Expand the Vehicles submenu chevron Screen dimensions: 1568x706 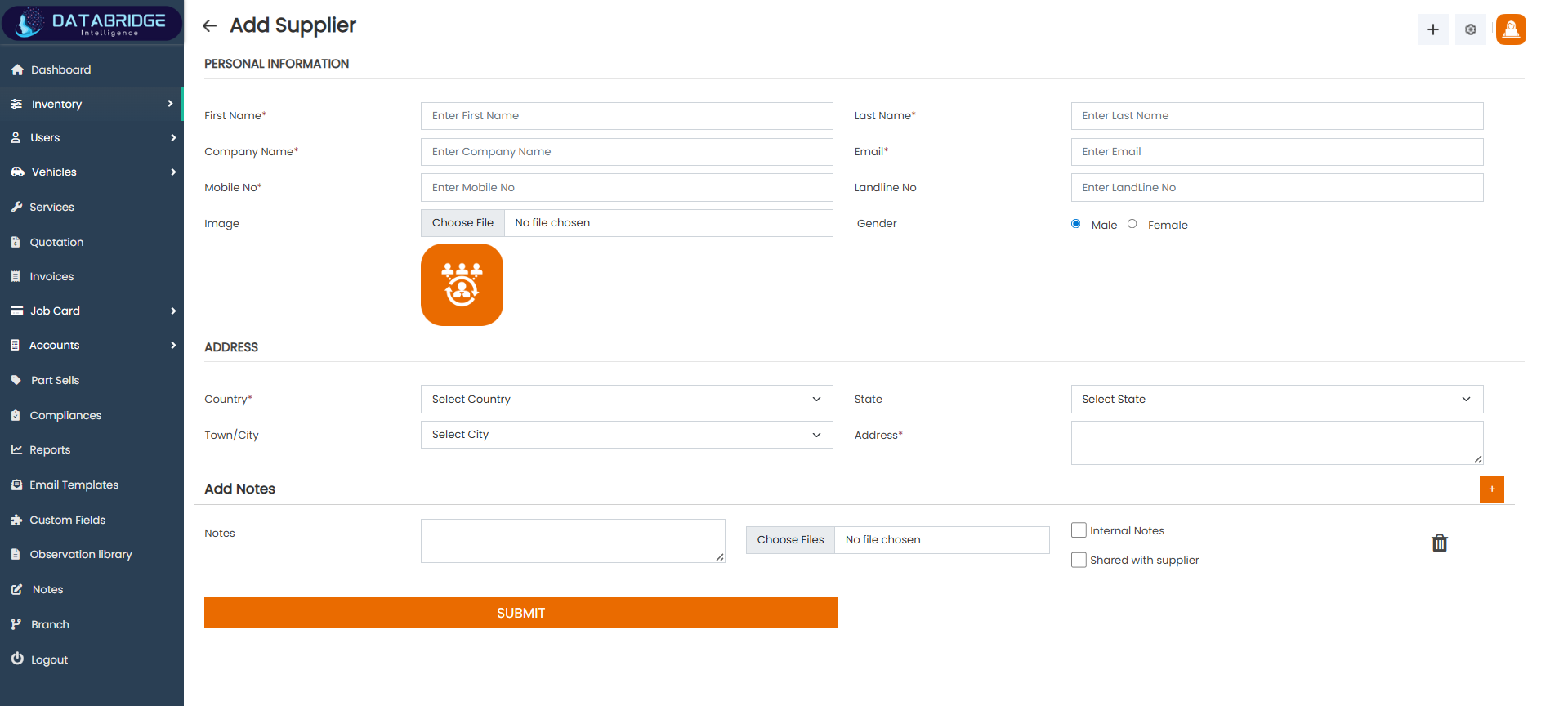[173, 172]
